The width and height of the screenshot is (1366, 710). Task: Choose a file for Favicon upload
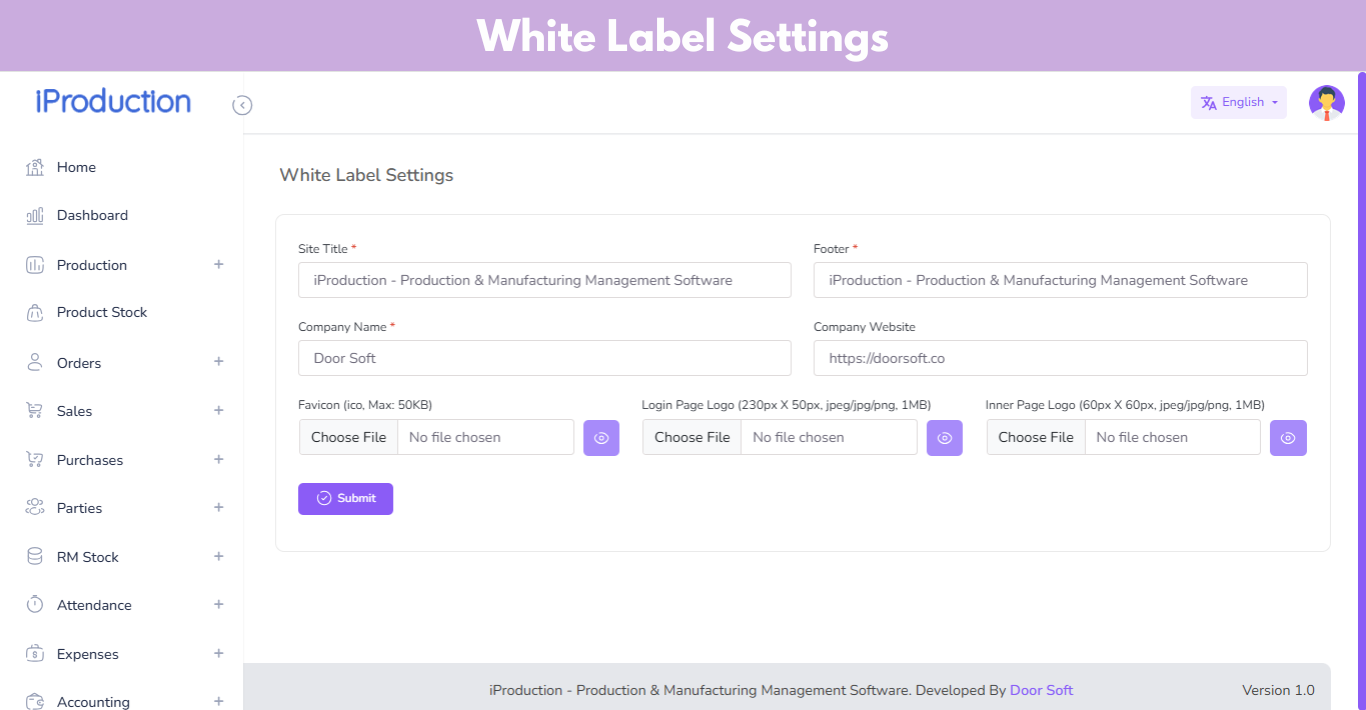pos(349,438)
